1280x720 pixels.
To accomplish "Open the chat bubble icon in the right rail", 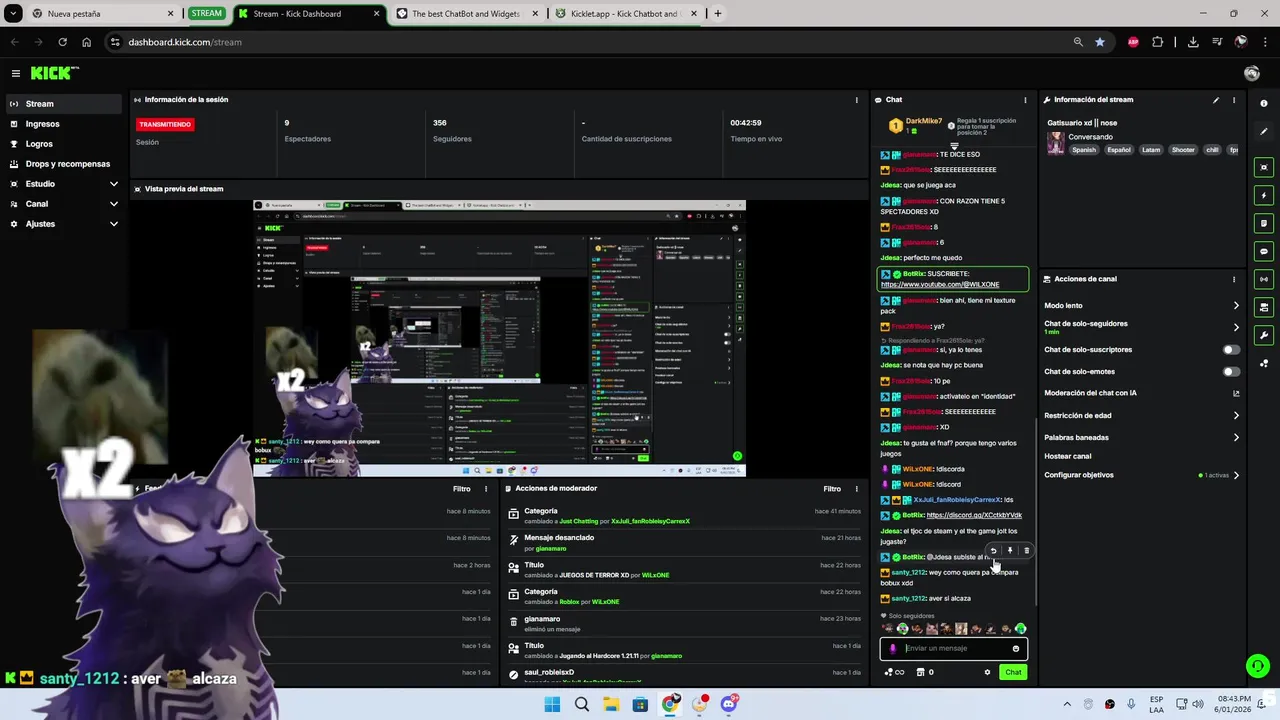I will click(x=1264, y=251).
